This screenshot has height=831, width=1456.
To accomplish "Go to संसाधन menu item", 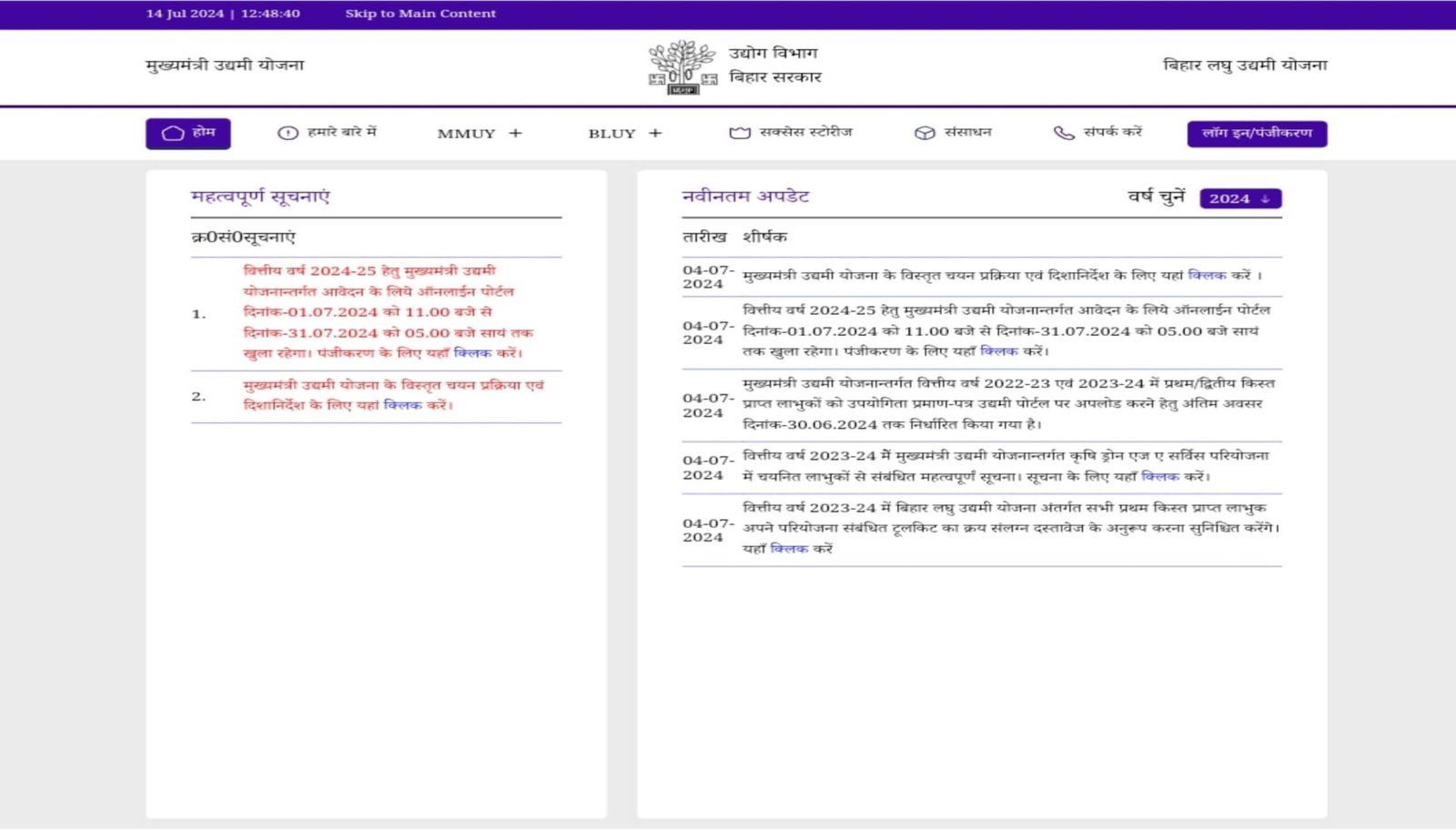I will click(x=967, y=132).
